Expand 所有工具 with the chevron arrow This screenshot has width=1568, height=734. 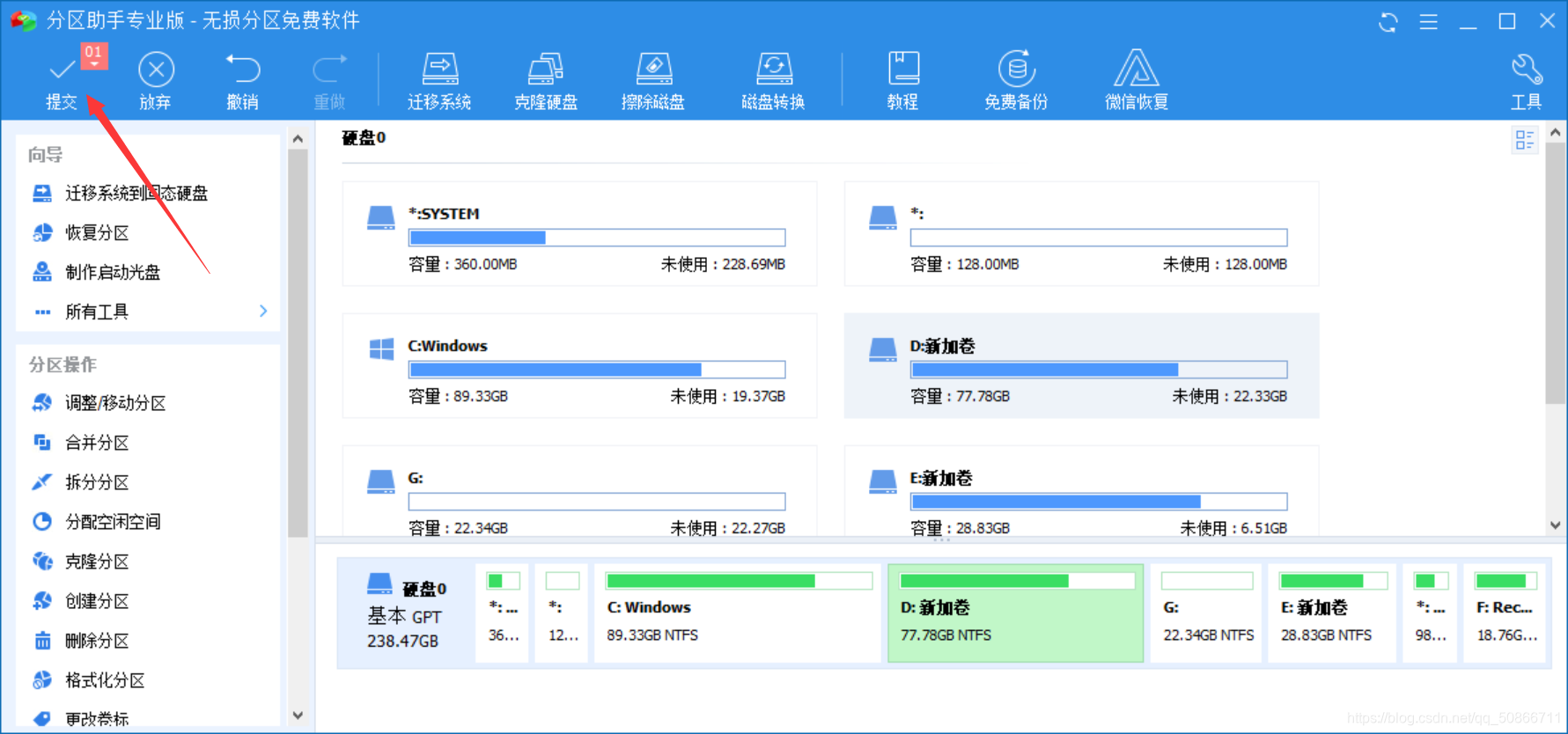[263, 311]
